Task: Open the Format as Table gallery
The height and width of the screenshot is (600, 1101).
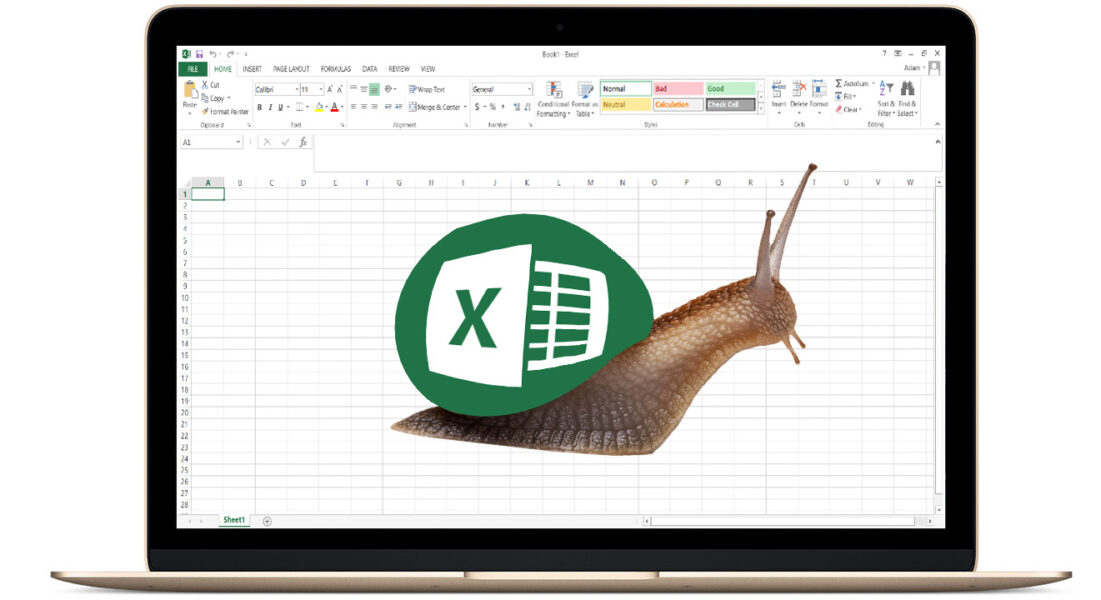Action: (x=584, y=99)
